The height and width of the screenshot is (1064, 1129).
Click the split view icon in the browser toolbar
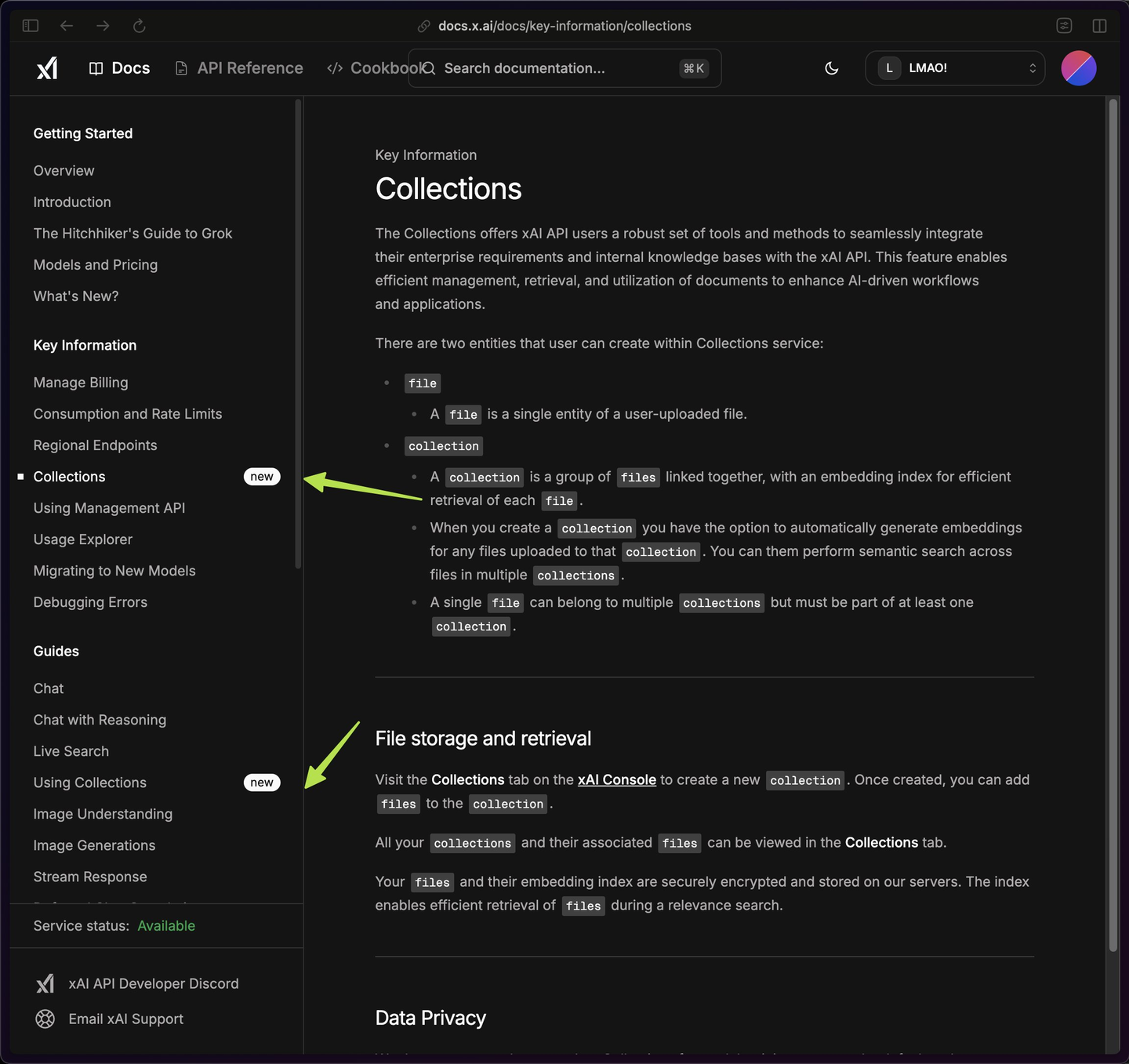[1099, 26]
